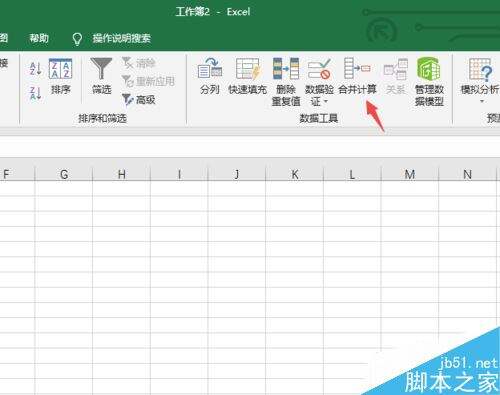500x395 pixels.
Task: Click the 操作说明搜索 search box
Action: (x=122, y=38)
